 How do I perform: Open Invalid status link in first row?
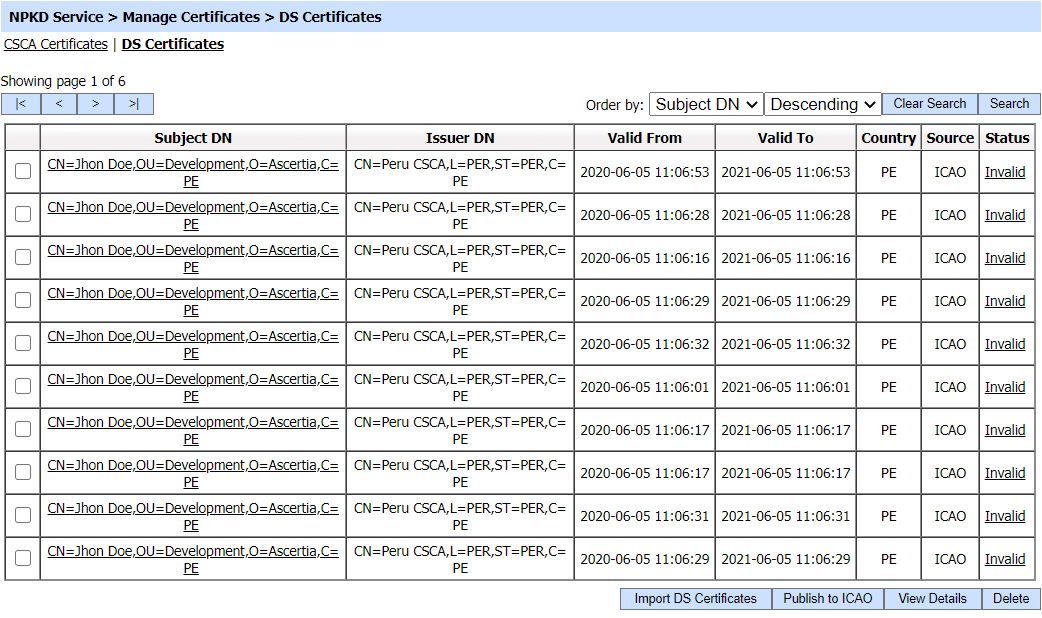pyautogui.click(x=1004, y=172)
